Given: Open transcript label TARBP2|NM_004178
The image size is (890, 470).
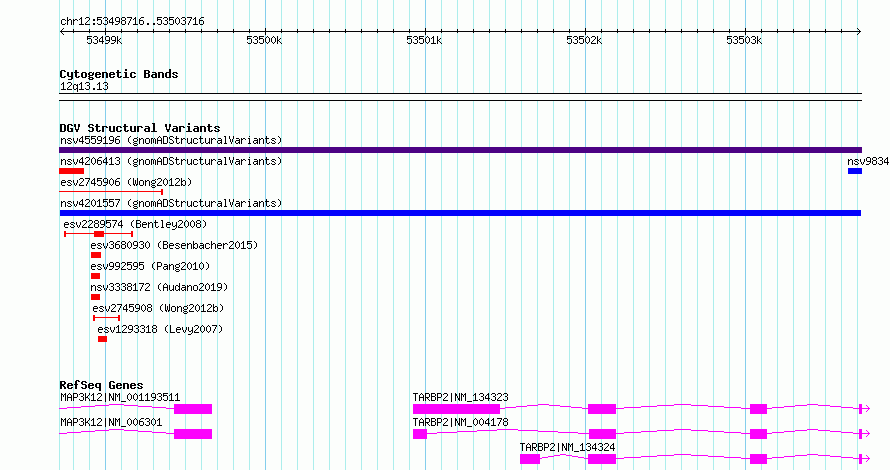Looking at the screenshot, I should click(460, 422).
